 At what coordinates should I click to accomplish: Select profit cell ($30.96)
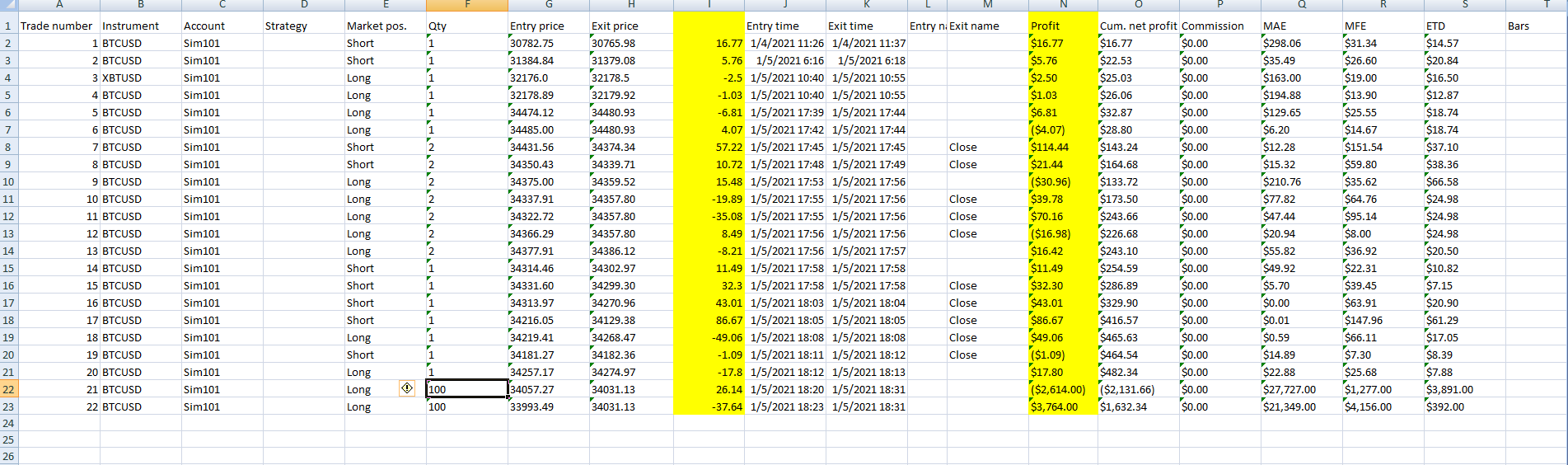[x=1063, y=181]
